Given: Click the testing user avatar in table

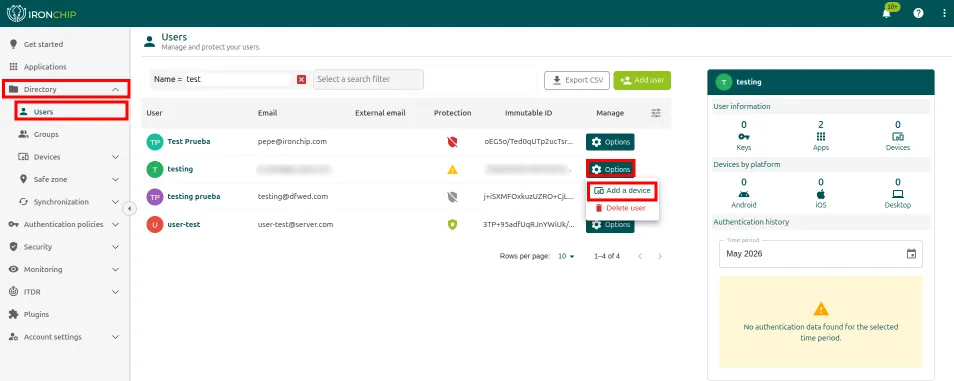Looking at the screenshot, I should [155, 169].
